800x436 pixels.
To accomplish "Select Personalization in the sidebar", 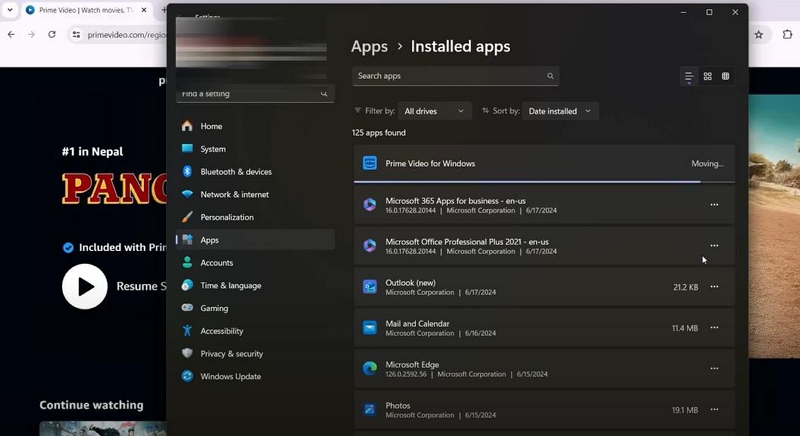I will 255,217.
